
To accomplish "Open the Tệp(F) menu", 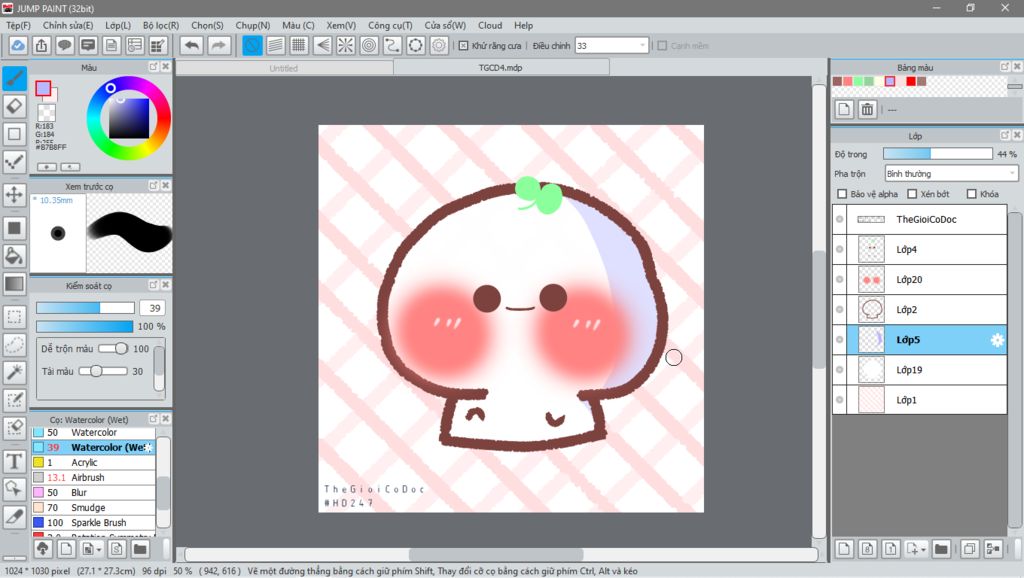I will [18, 25].
